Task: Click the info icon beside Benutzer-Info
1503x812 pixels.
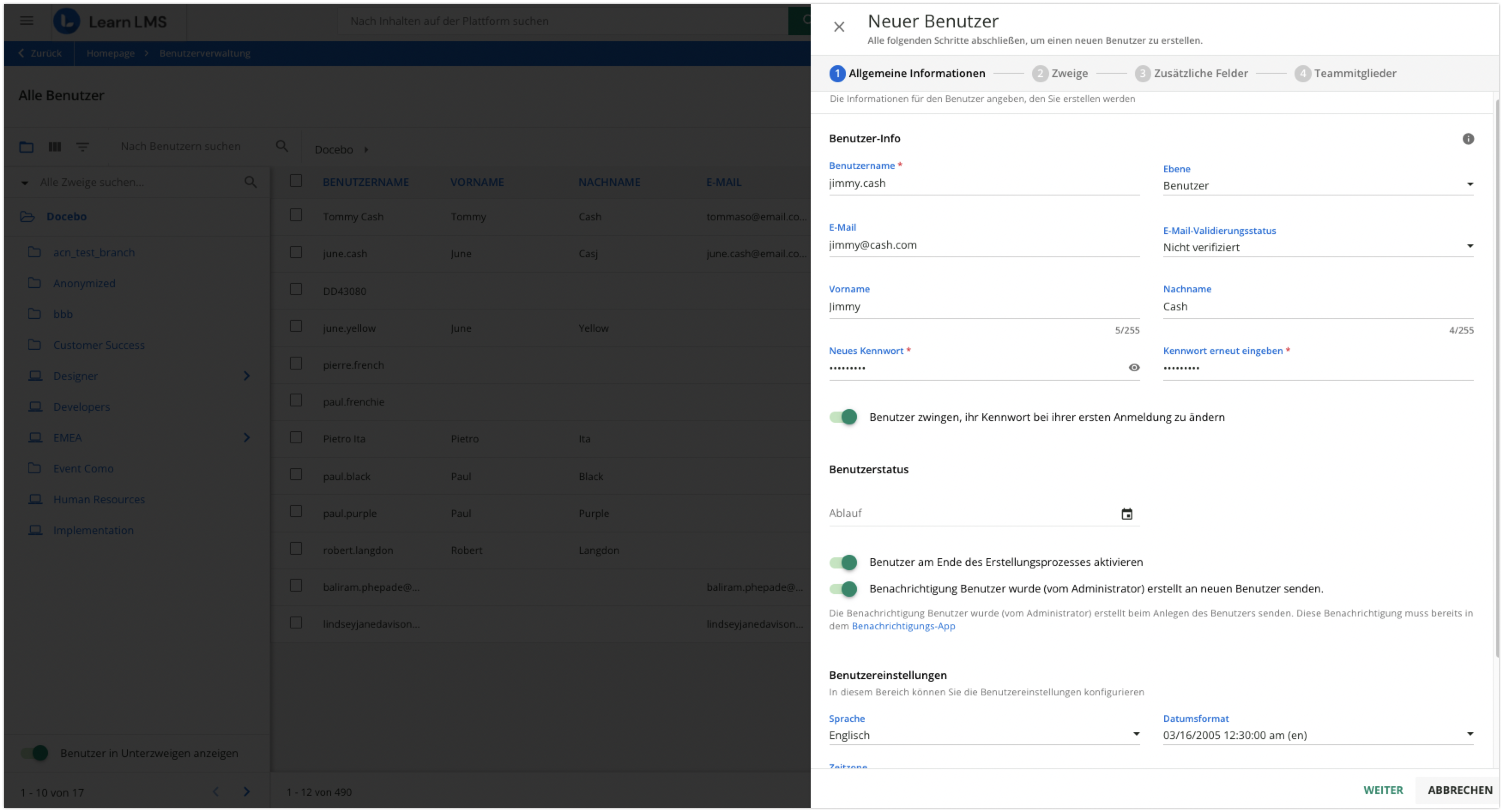Action: point(1468,139)
